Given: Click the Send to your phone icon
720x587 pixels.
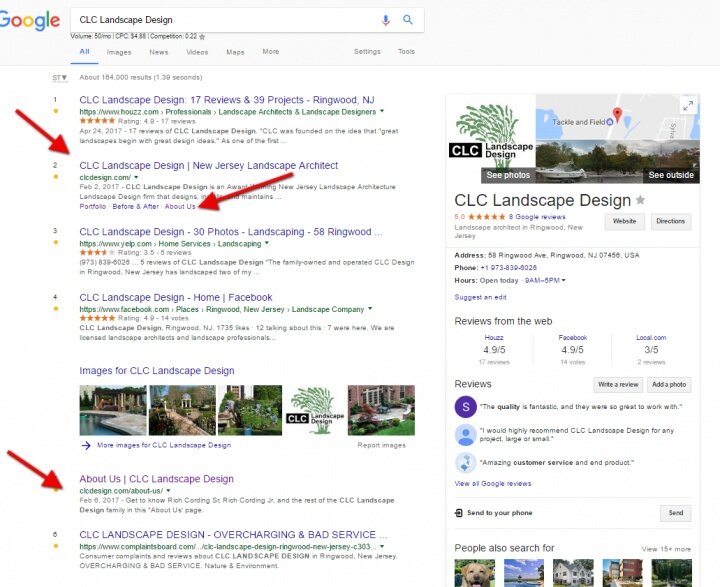Looking at the screenshot, I should [458, 513].
